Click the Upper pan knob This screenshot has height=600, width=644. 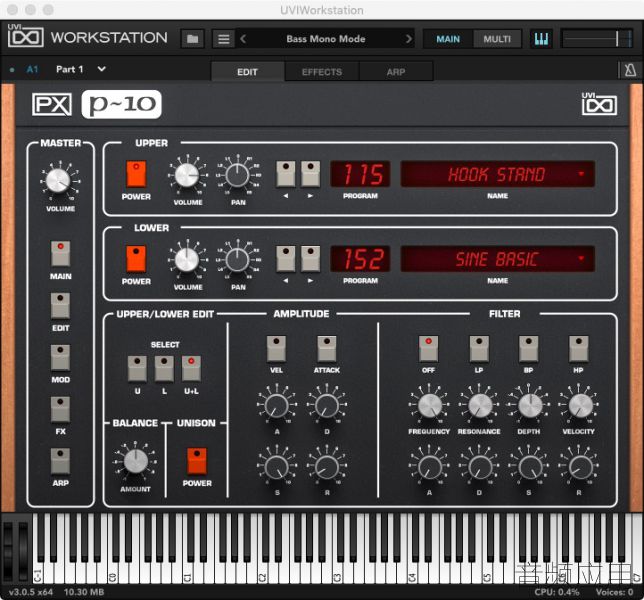tap(237, 175)
